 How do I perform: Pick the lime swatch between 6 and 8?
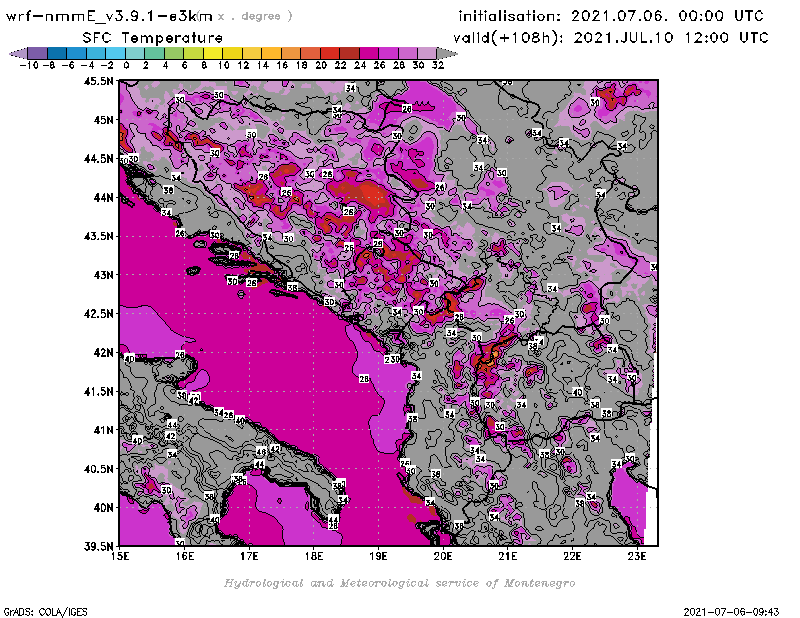[193, 53]
